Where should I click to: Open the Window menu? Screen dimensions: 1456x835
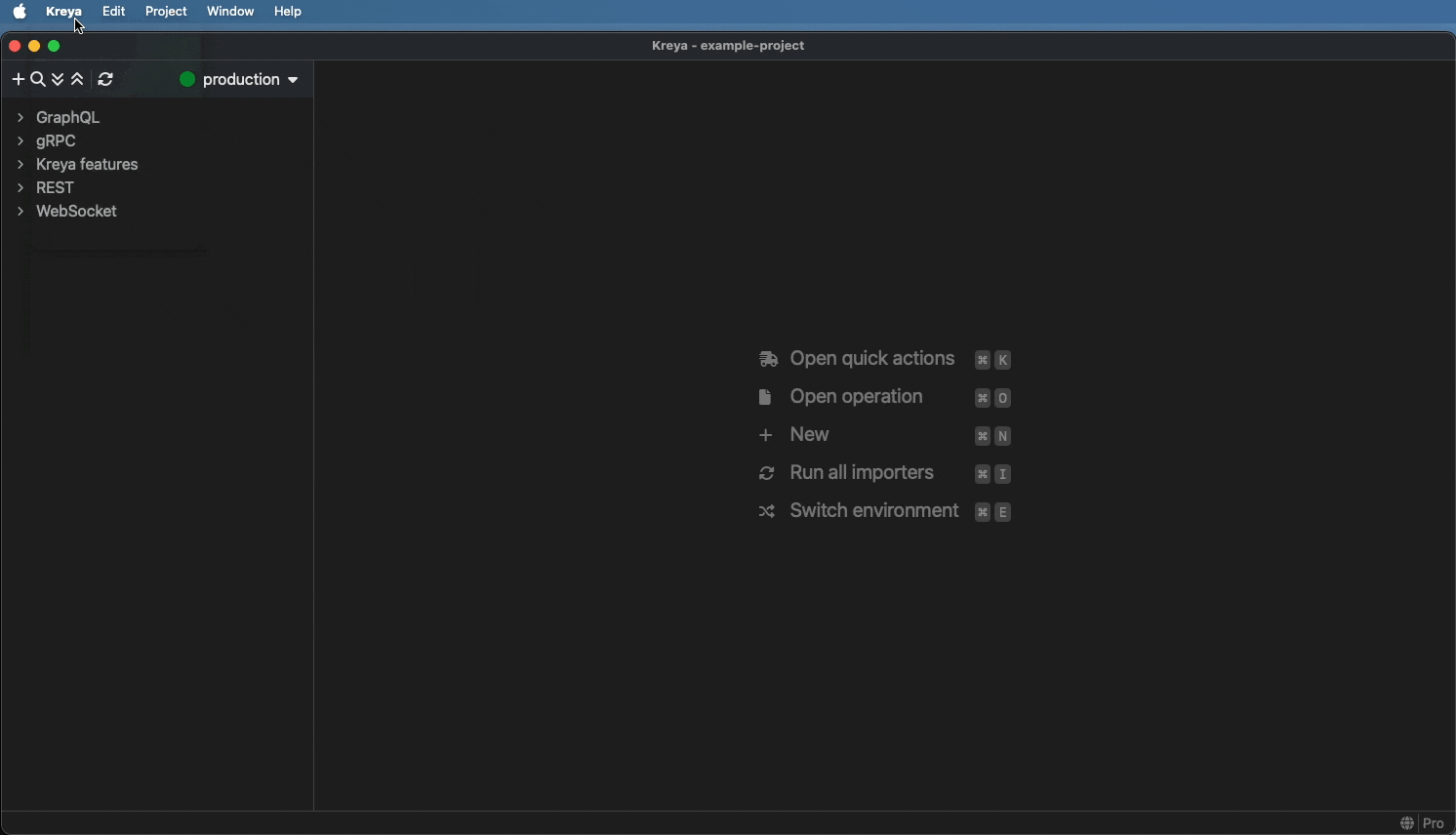point(231,12)
